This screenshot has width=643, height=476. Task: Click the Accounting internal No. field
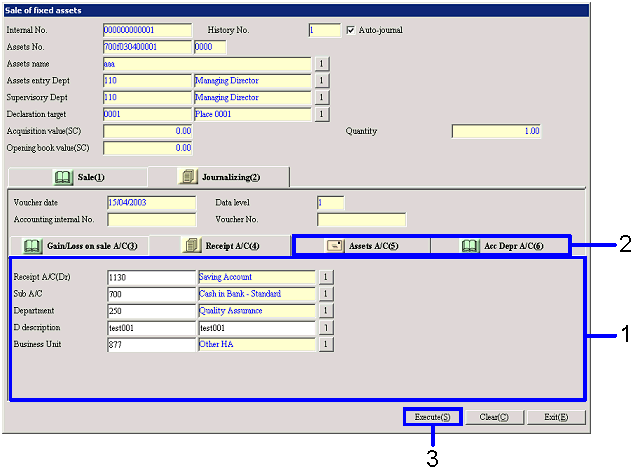click(x=152, y=220)
